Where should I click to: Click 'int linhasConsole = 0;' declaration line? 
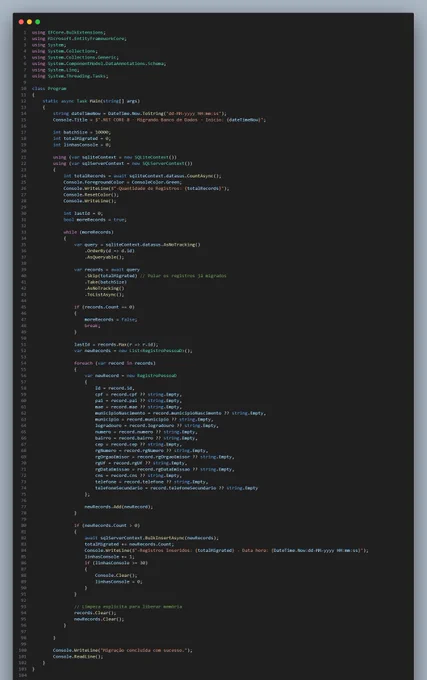[82, 145]
